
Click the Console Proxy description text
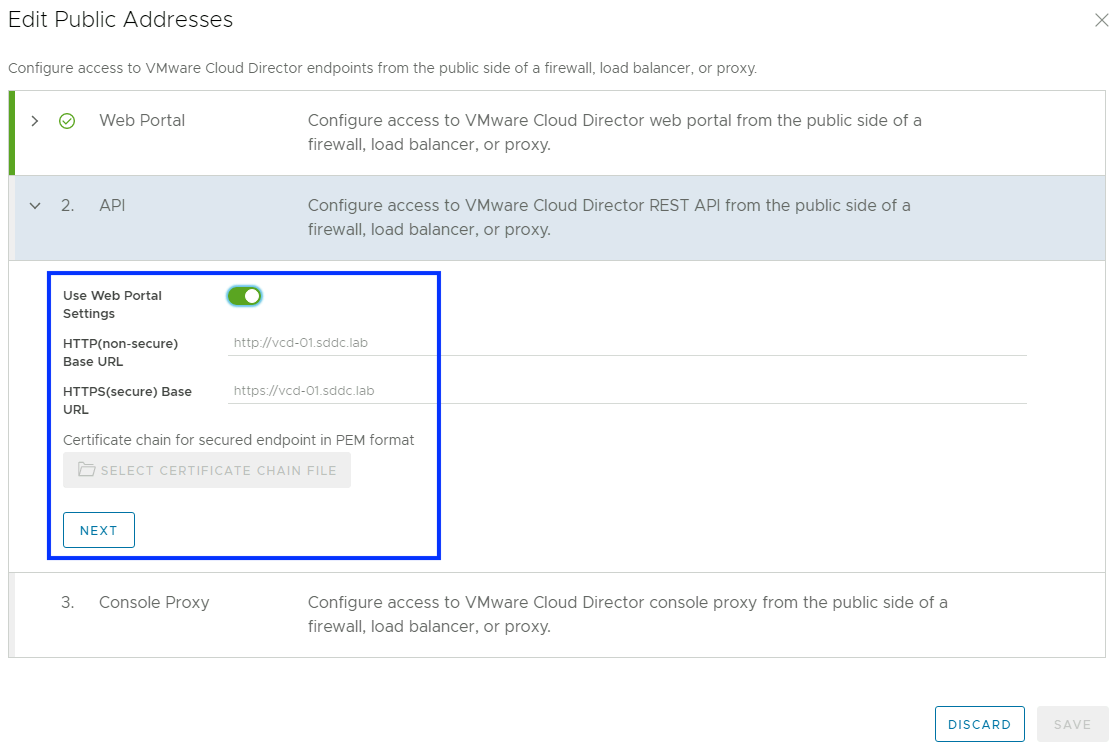click(627, 614)
